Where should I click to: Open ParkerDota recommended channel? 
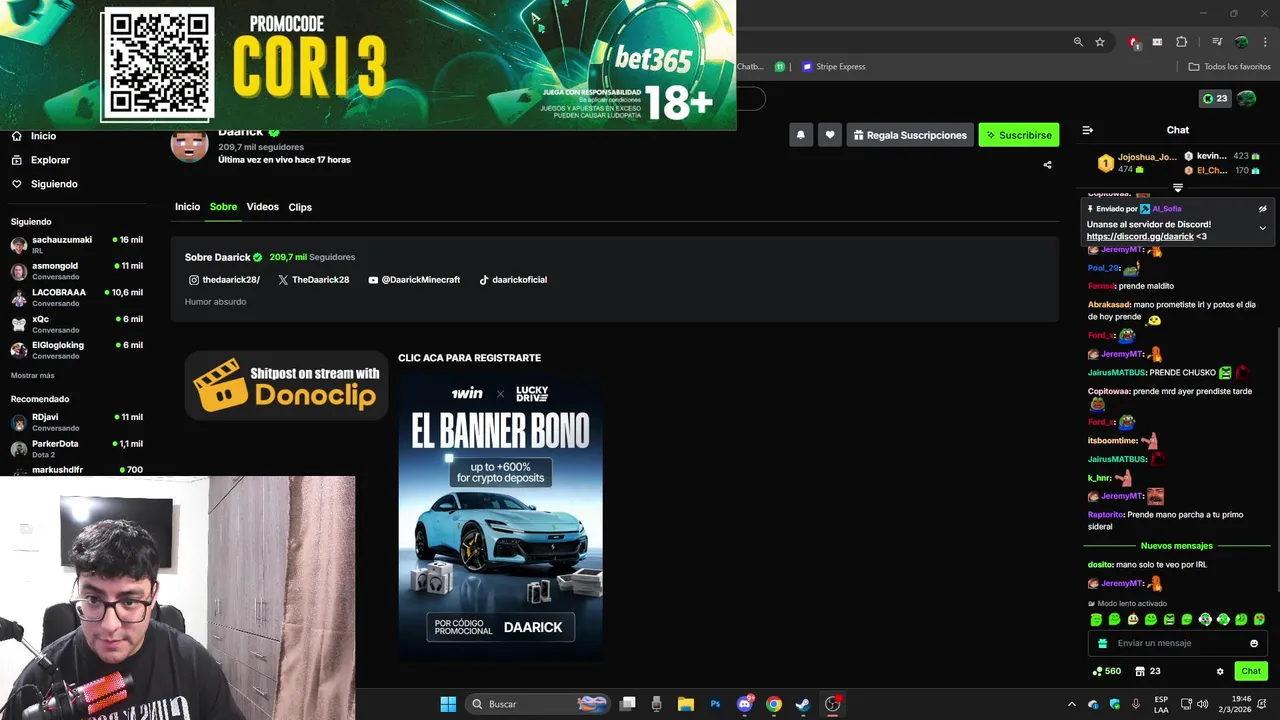click(77, 448)
